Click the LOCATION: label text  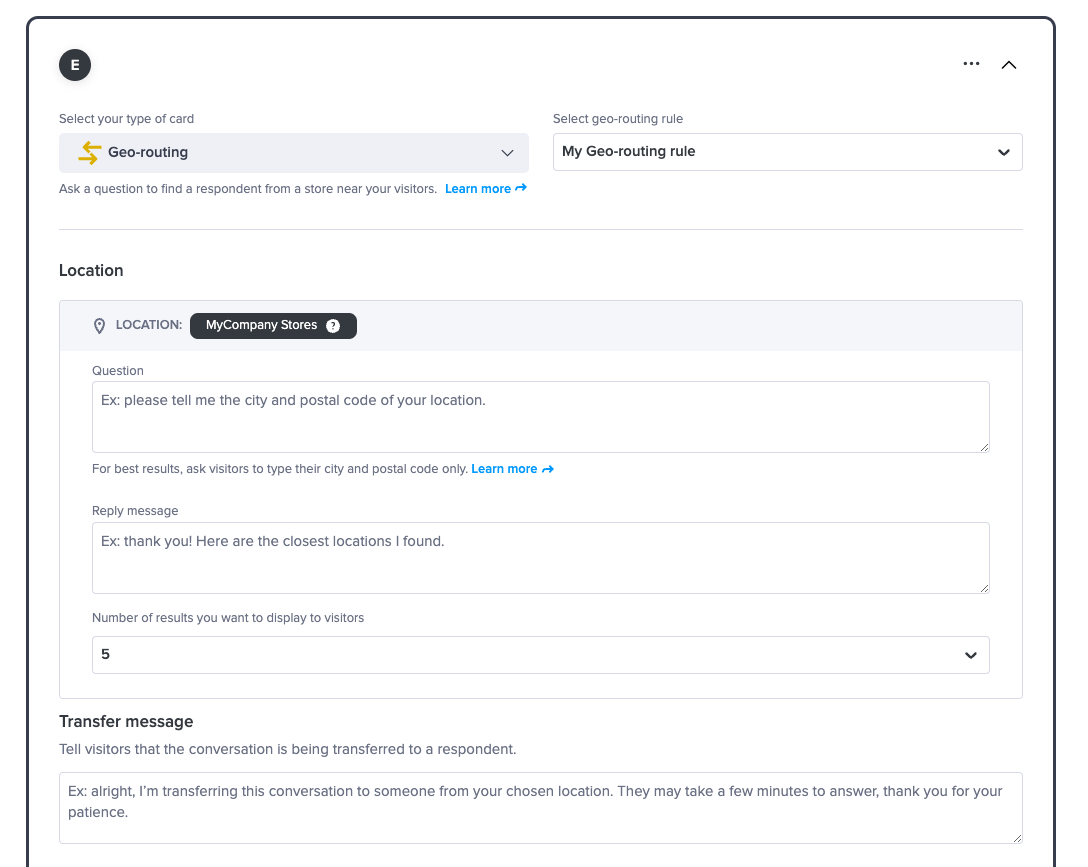point(148,325)
